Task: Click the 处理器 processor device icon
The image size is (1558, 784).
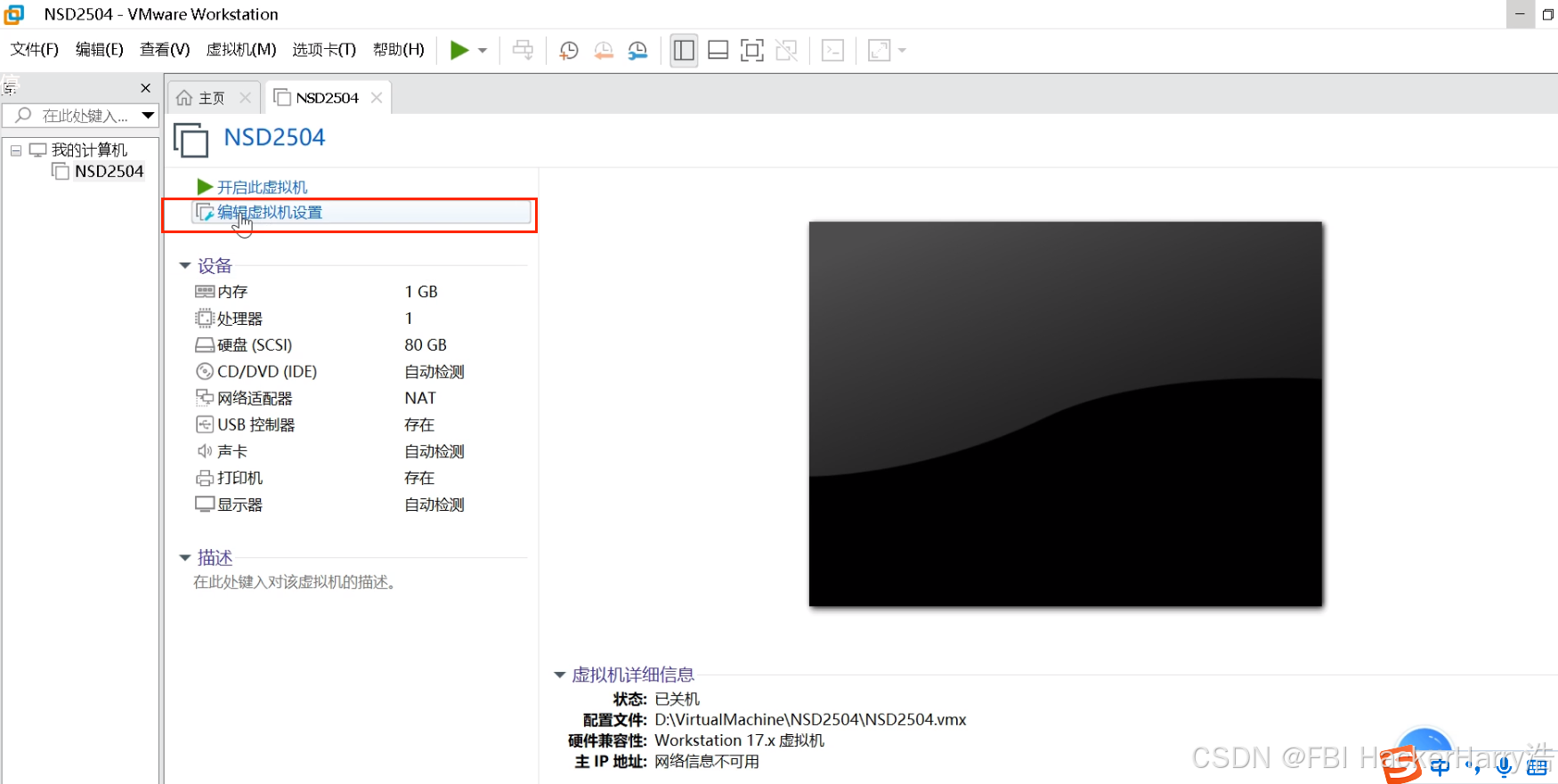Action: tap(205, 319)
